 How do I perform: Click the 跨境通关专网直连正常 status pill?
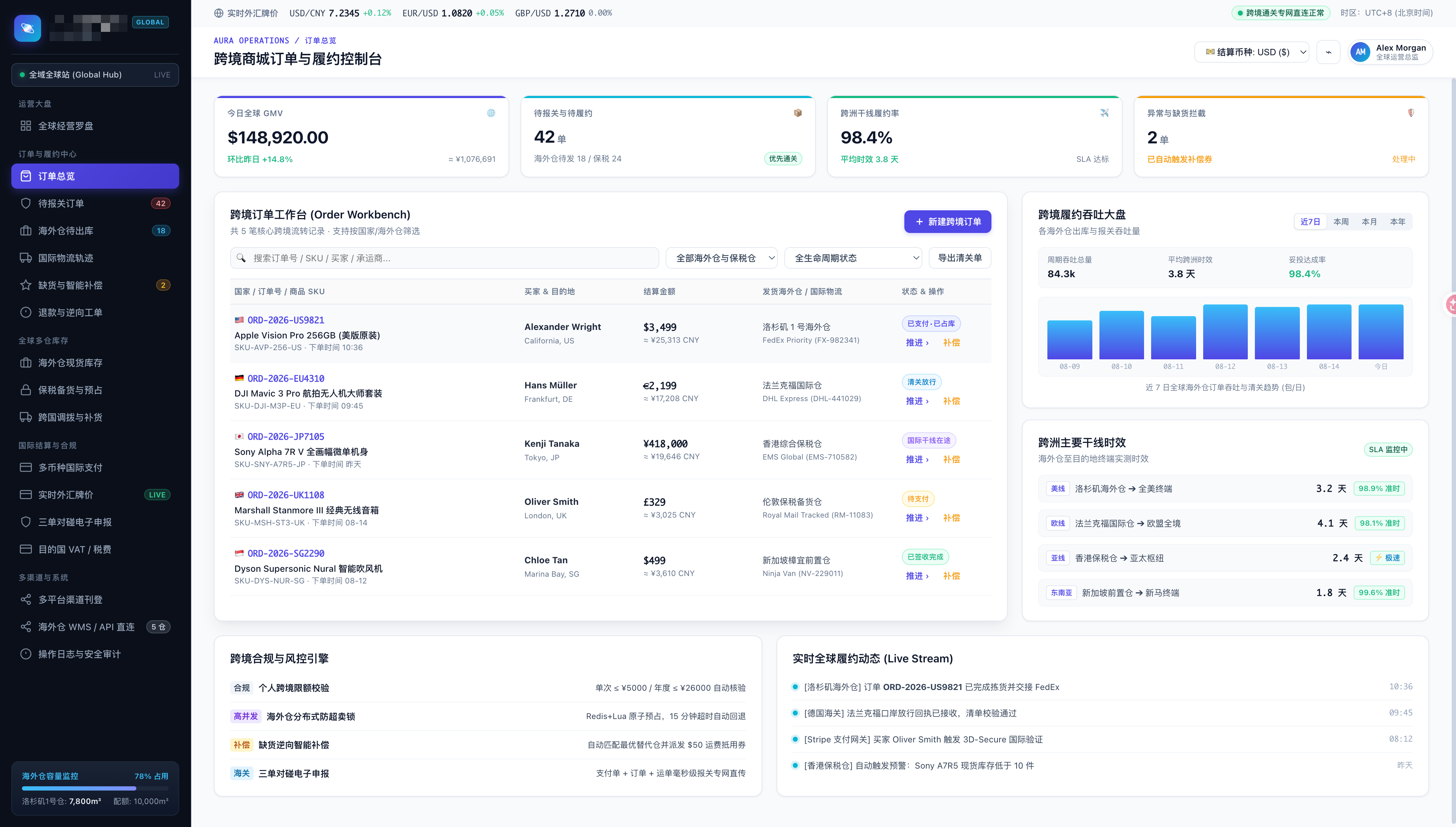click(1280, 13)
